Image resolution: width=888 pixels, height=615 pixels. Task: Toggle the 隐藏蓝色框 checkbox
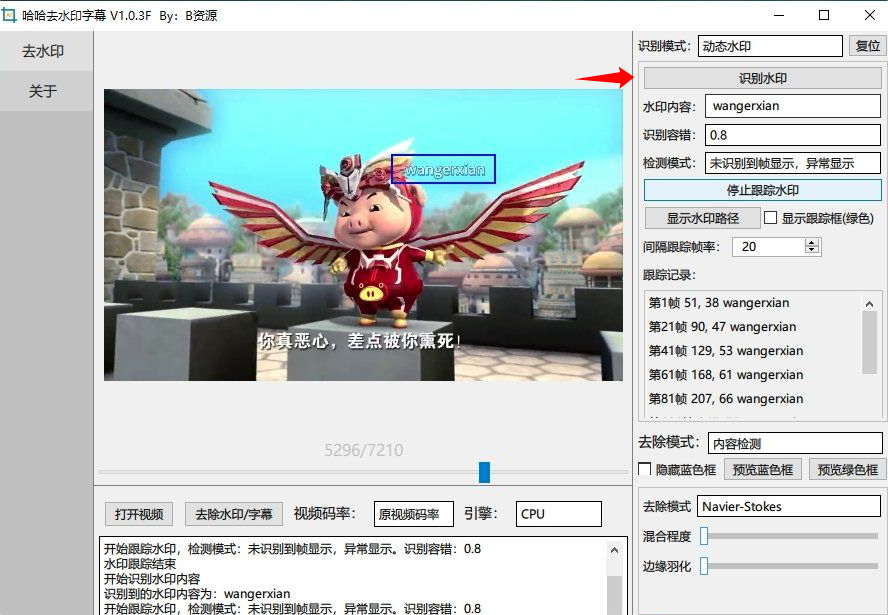(x=645, y=470)
